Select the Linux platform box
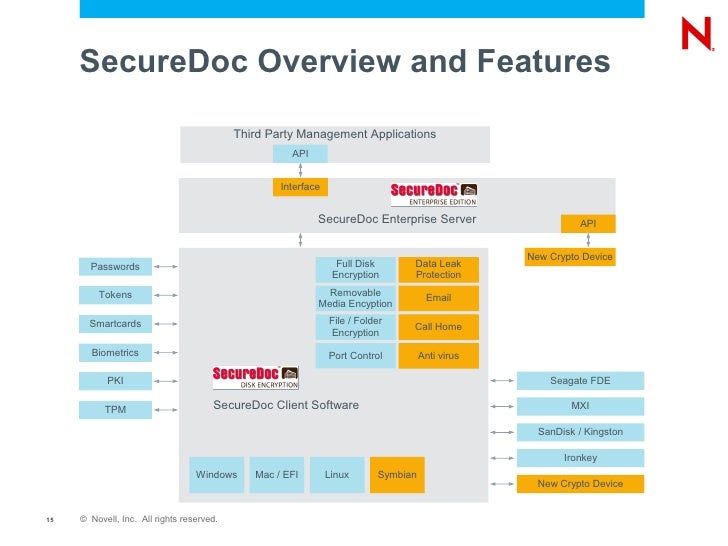Viewport: 728px width, 546px height. pyautogui.click(x=337, y=474)
